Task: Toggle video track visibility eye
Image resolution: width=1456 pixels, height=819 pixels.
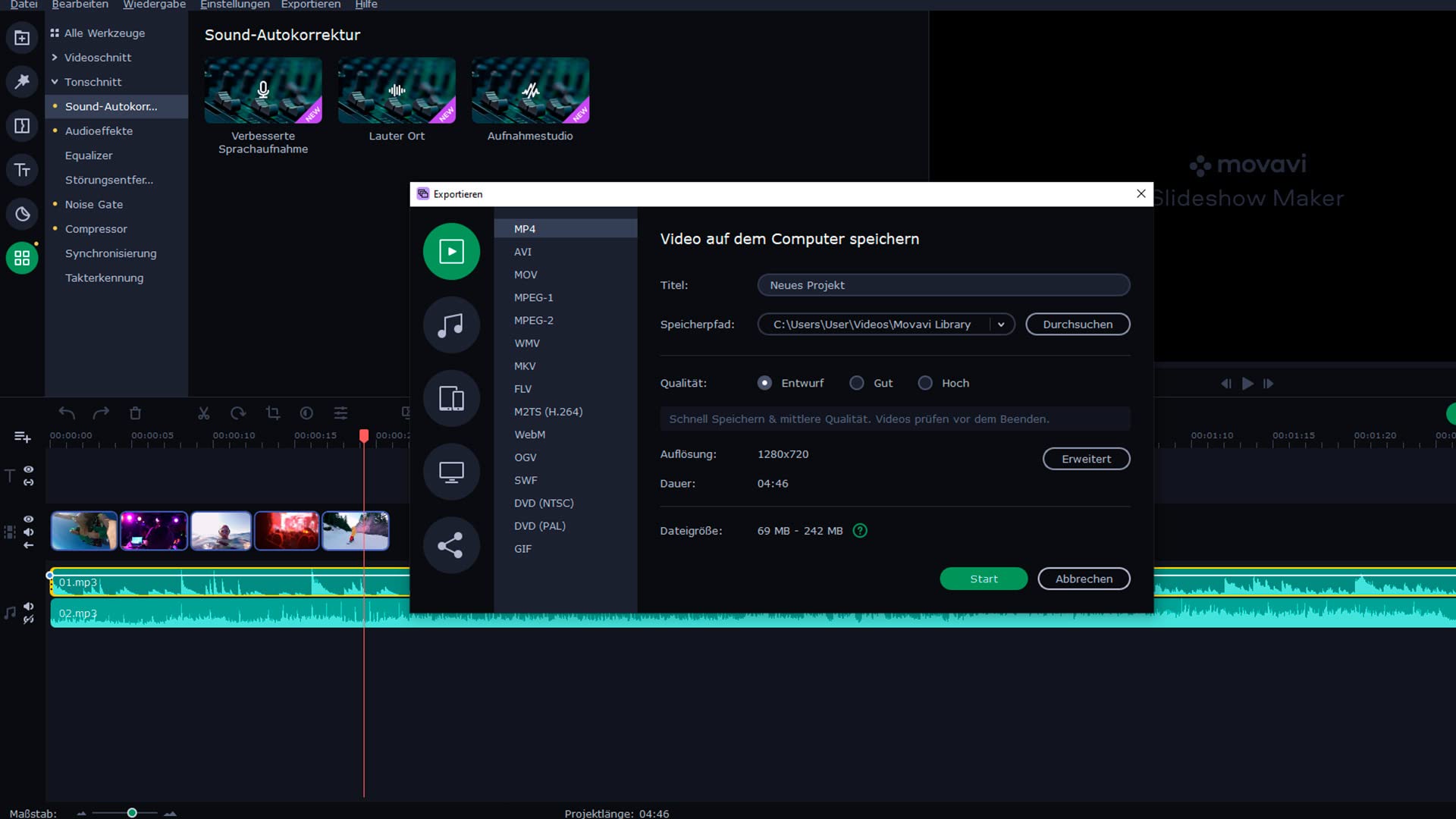Action: tap(28, 519)
